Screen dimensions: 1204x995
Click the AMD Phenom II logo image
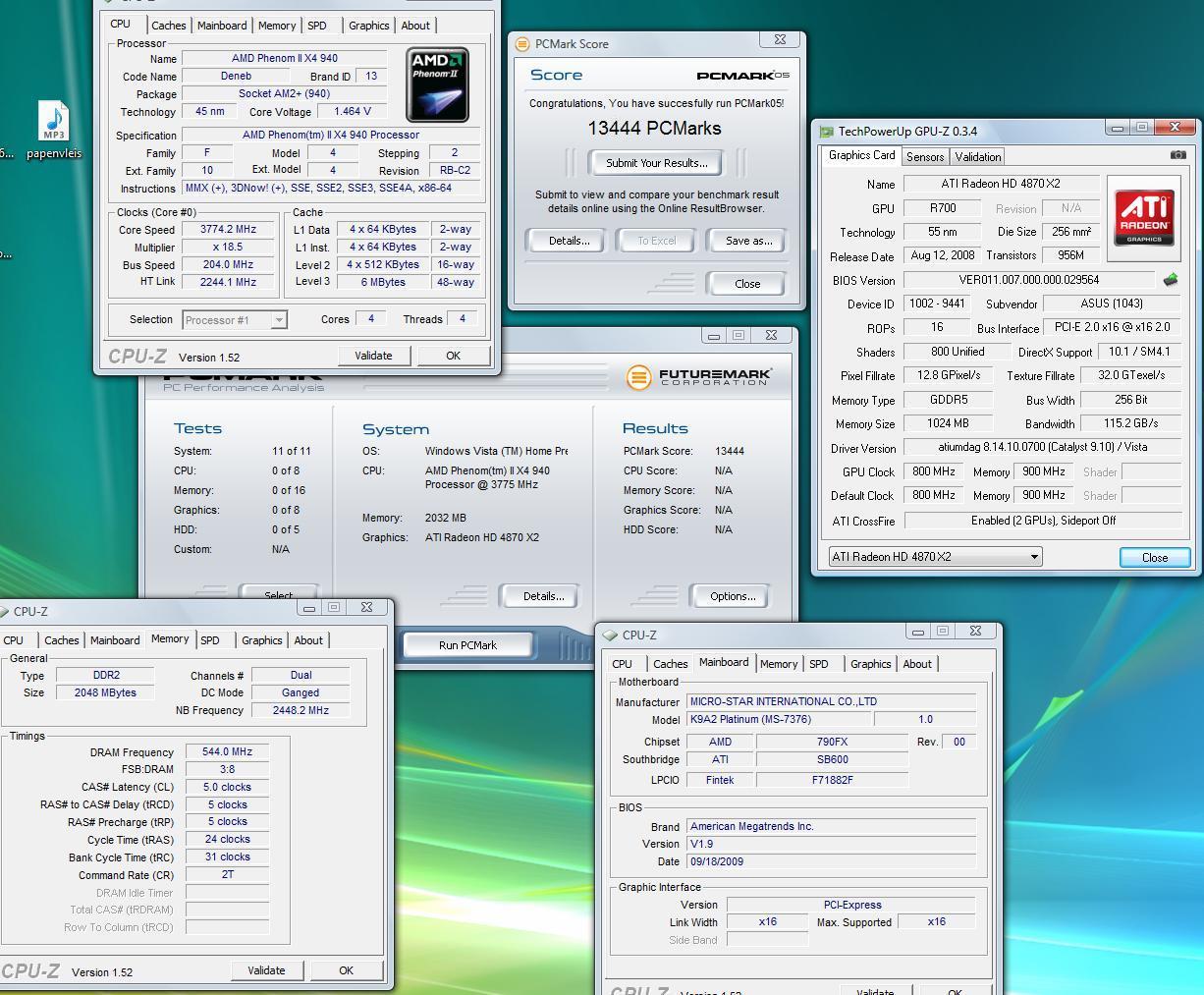437,84
